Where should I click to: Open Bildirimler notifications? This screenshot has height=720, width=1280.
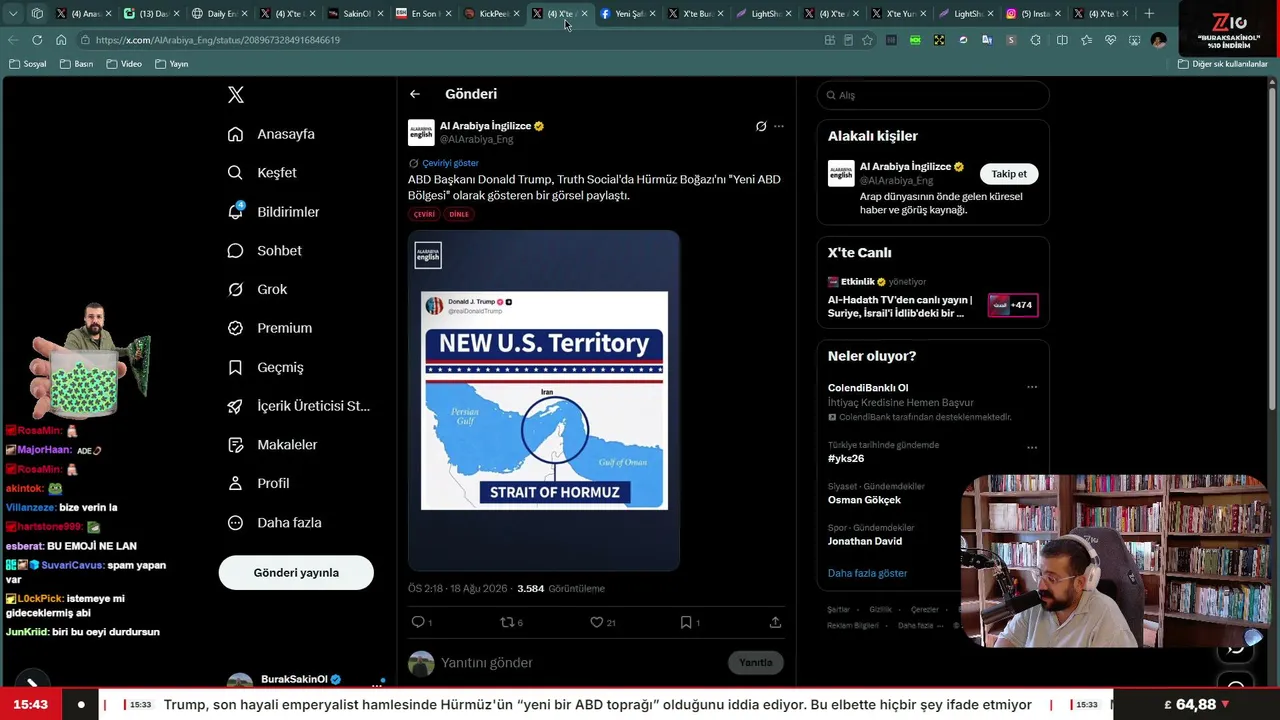[273, 212]
